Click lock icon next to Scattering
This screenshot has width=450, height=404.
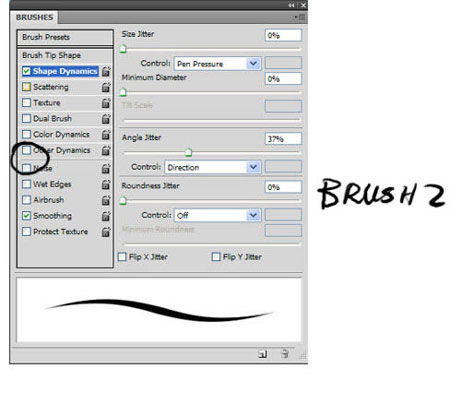point(106,87)
